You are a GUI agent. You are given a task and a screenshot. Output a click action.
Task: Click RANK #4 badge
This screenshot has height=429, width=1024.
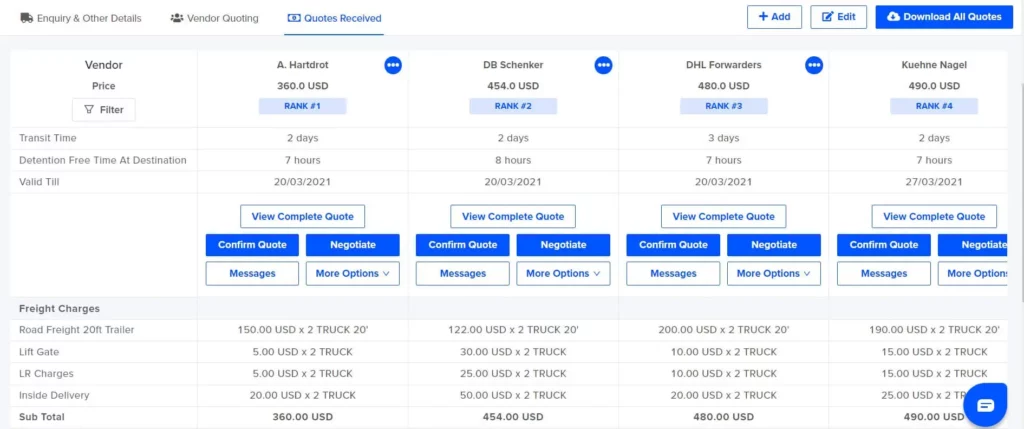pyautogui.click(x=934, y=106)
